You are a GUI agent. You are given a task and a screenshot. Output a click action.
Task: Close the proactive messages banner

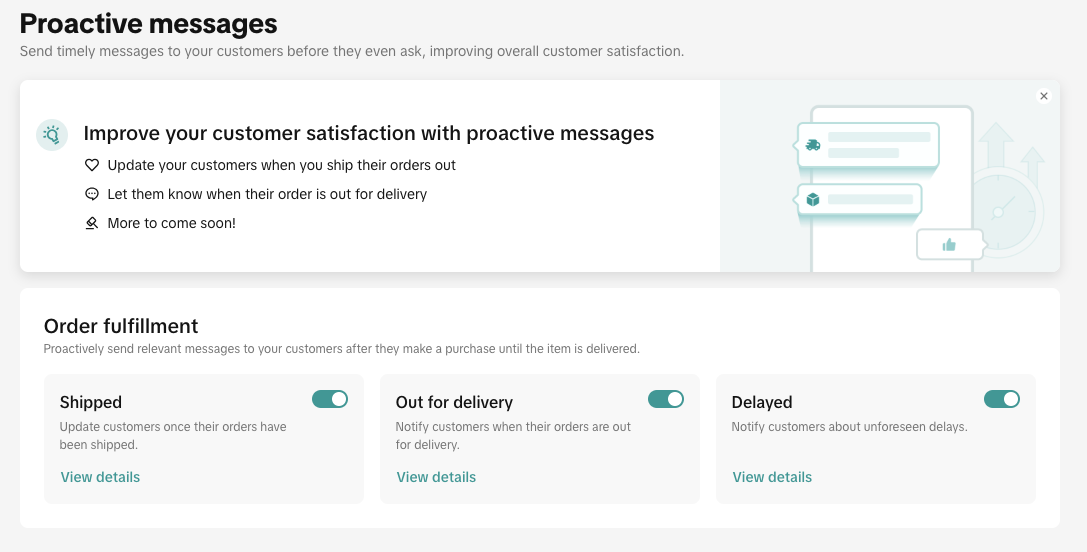click(1044, 97)
